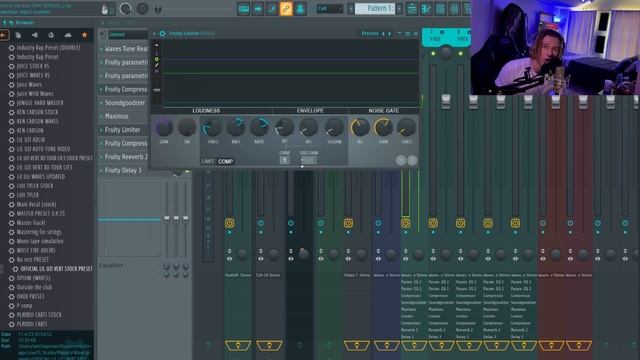The height and width of the screenshot is (360, 640).
Task: Click the SUSTAIN envelope knob in limiter
Action: pos(334,127)
